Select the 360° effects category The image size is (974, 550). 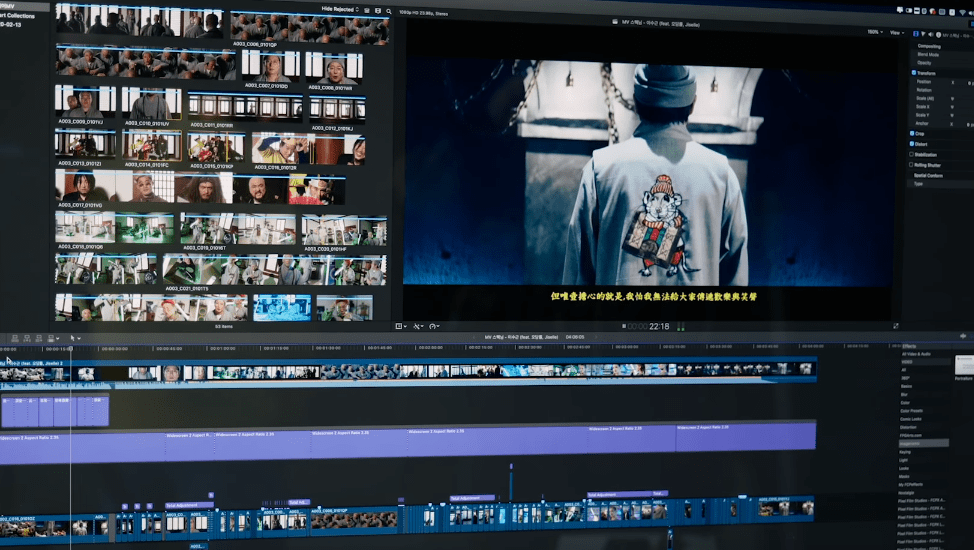[x=905, y=378]
